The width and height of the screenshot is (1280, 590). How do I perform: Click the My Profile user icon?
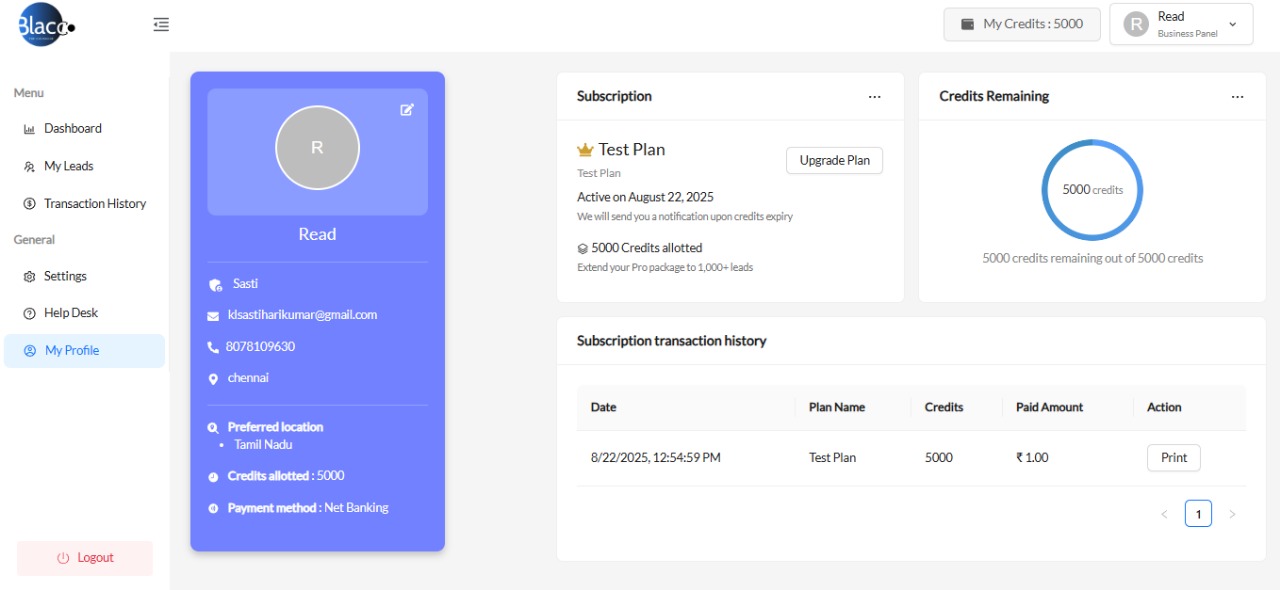(x=30, y=351)
